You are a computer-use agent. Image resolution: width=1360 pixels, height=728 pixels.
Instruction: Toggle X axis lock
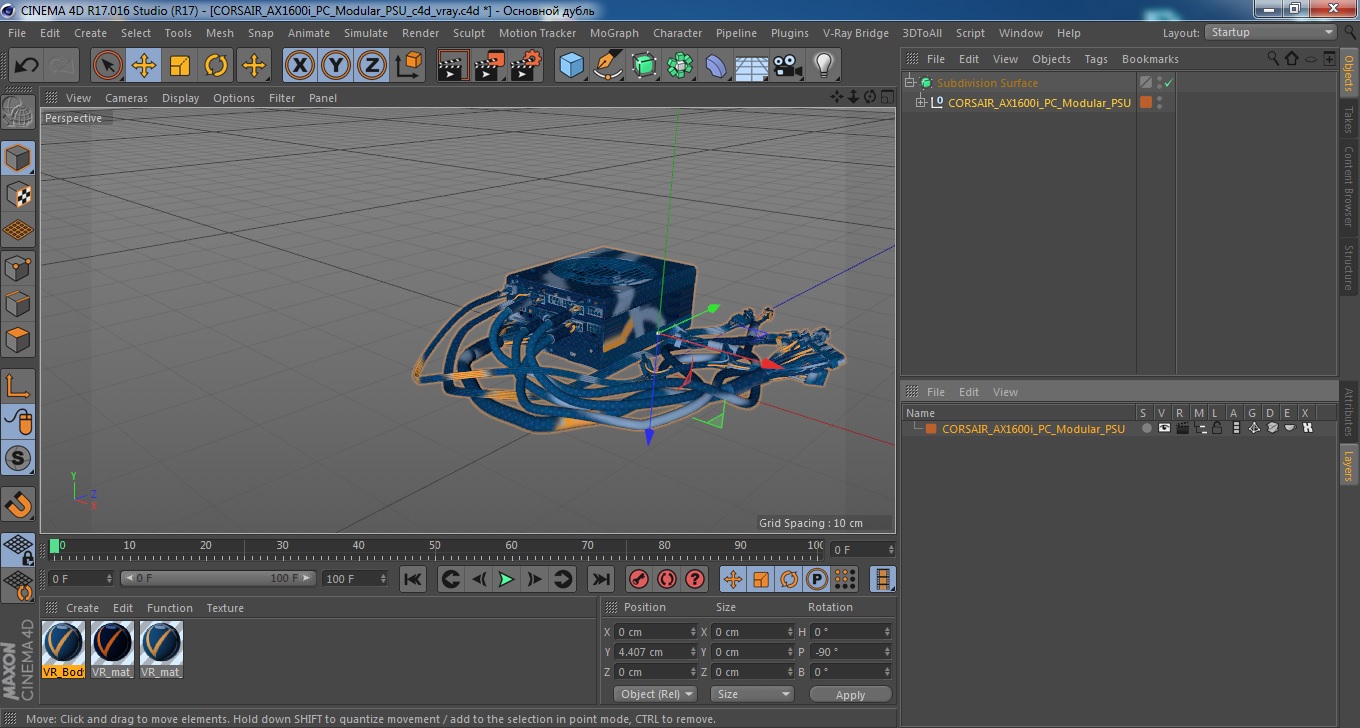(x=300, y=66)
